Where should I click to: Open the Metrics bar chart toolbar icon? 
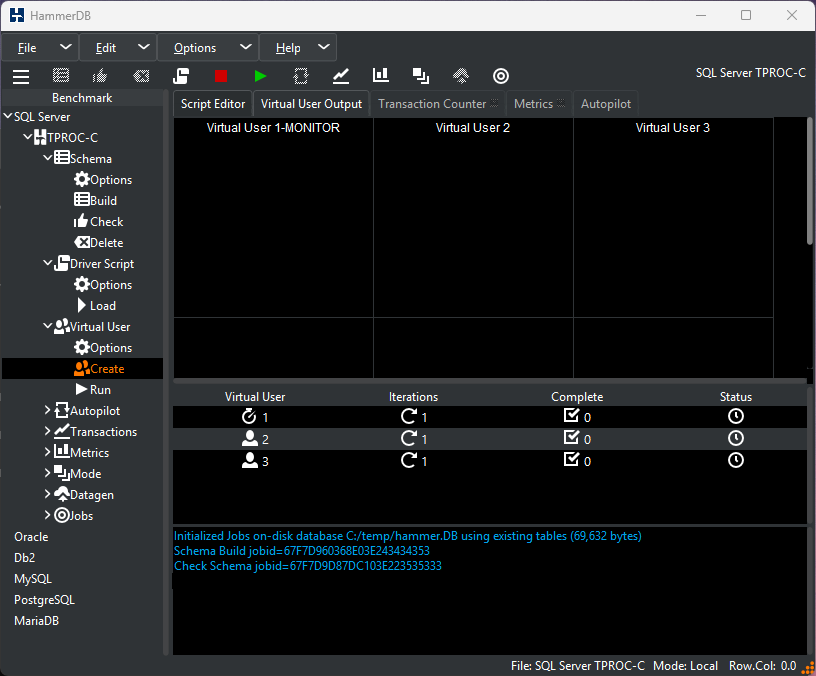click(x=381, y=75)
